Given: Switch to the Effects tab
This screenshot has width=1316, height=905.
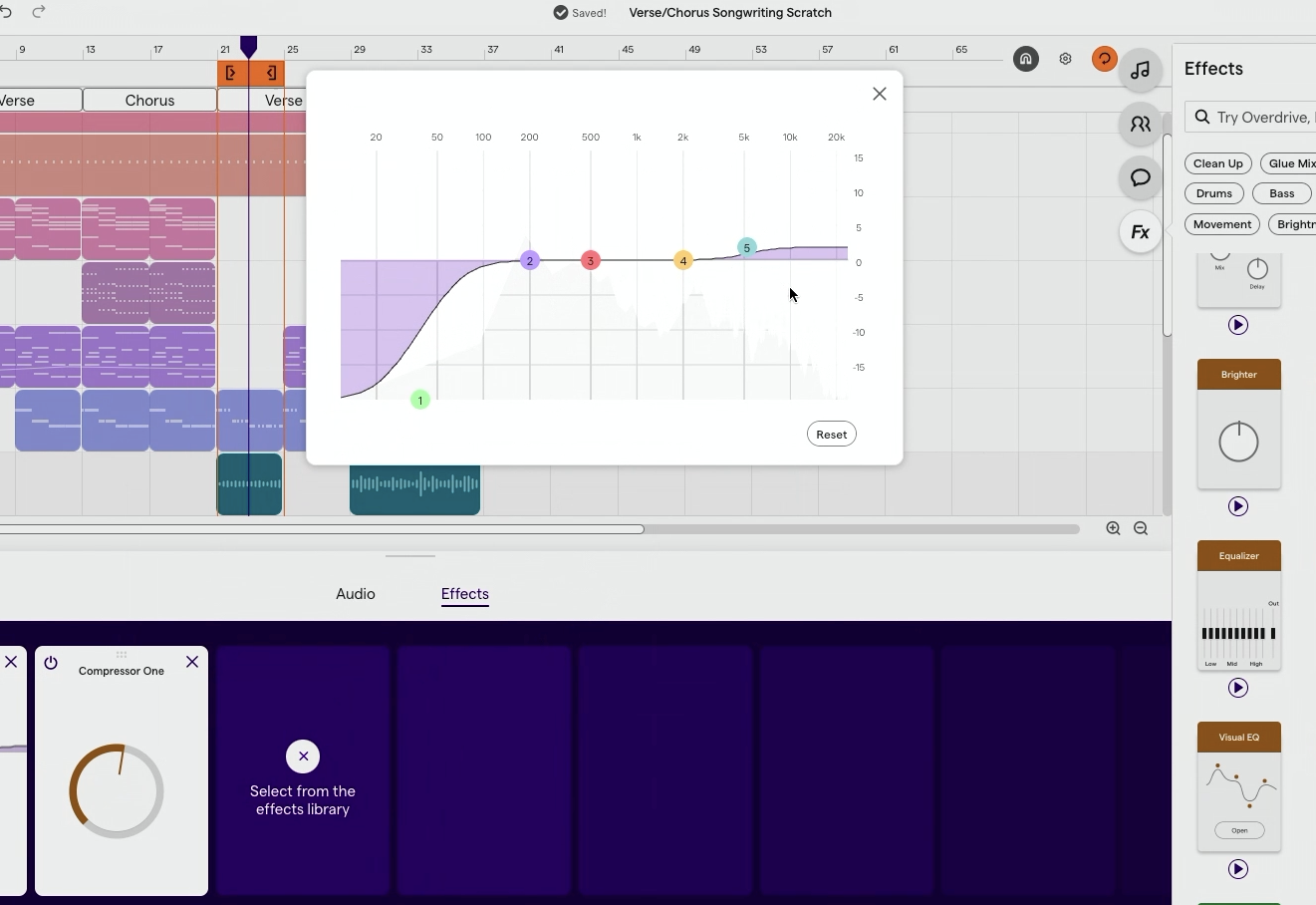Looking at the screenshot, I should (x=465, y=594).
